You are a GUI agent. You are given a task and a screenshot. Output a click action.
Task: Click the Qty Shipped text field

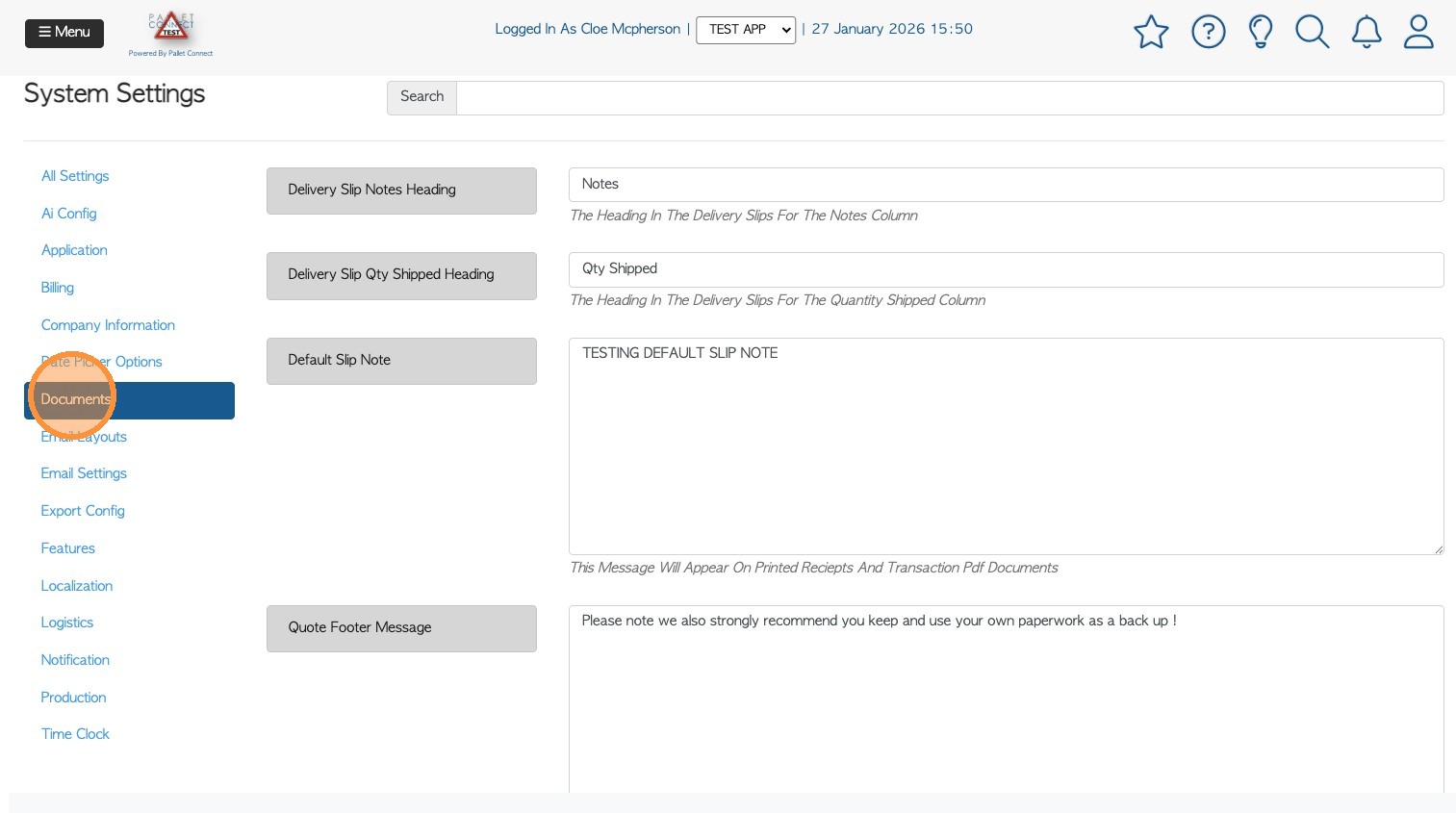(1006, 269)
